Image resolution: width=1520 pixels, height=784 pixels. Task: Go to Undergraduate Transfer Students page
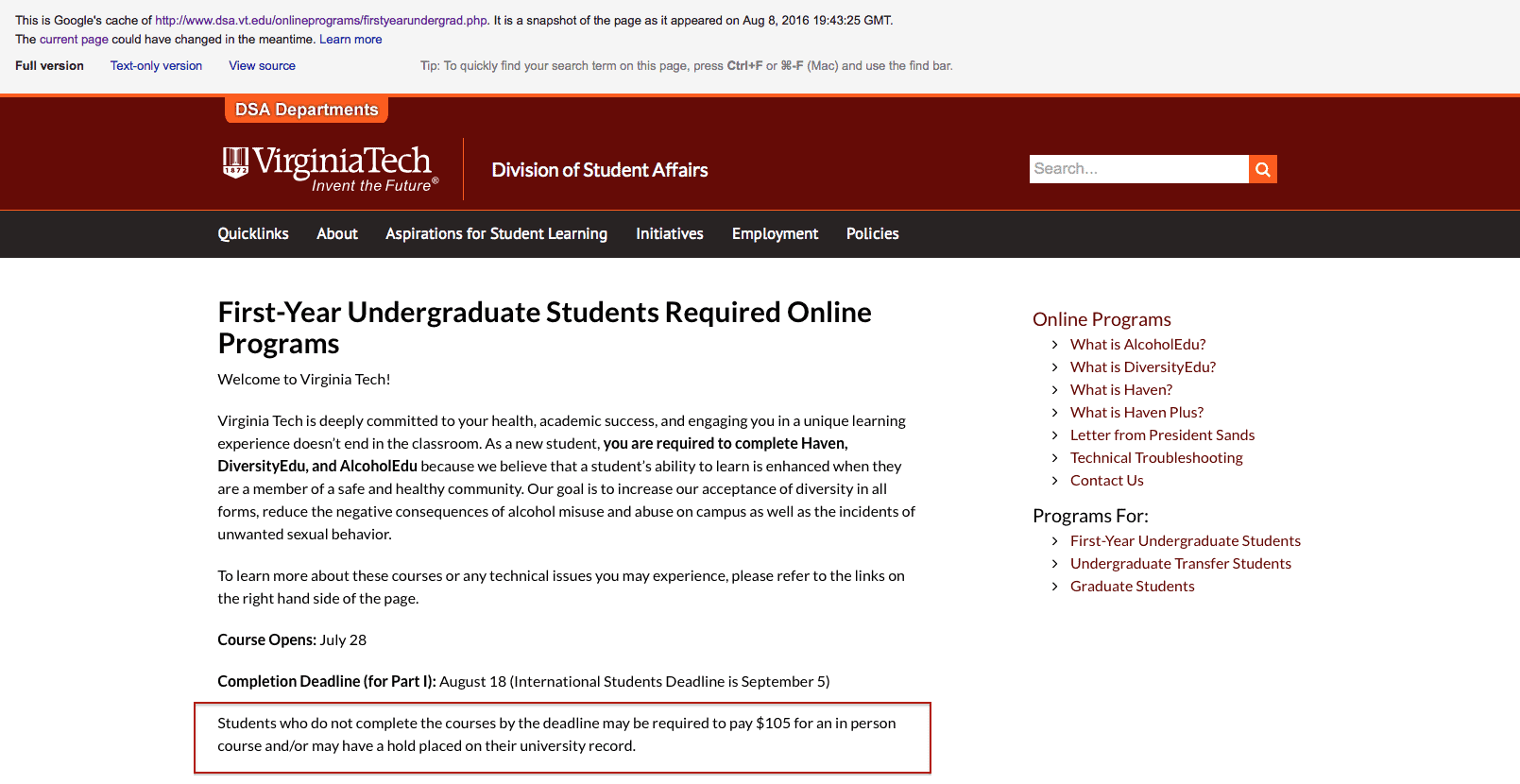[x=1180, y=564]
